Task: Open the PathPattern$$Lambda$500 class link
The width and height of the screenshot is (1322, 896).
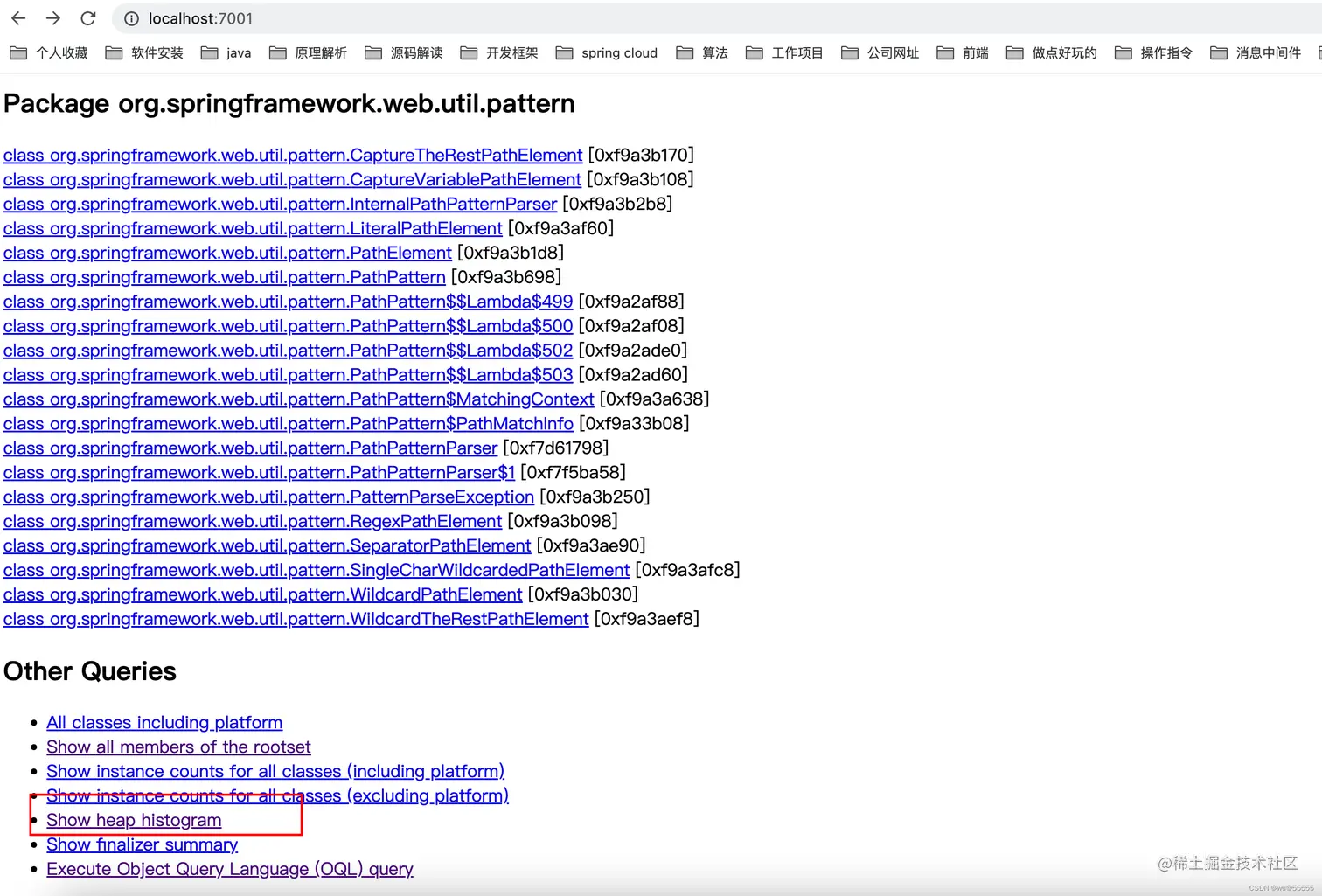Action: 289,326
